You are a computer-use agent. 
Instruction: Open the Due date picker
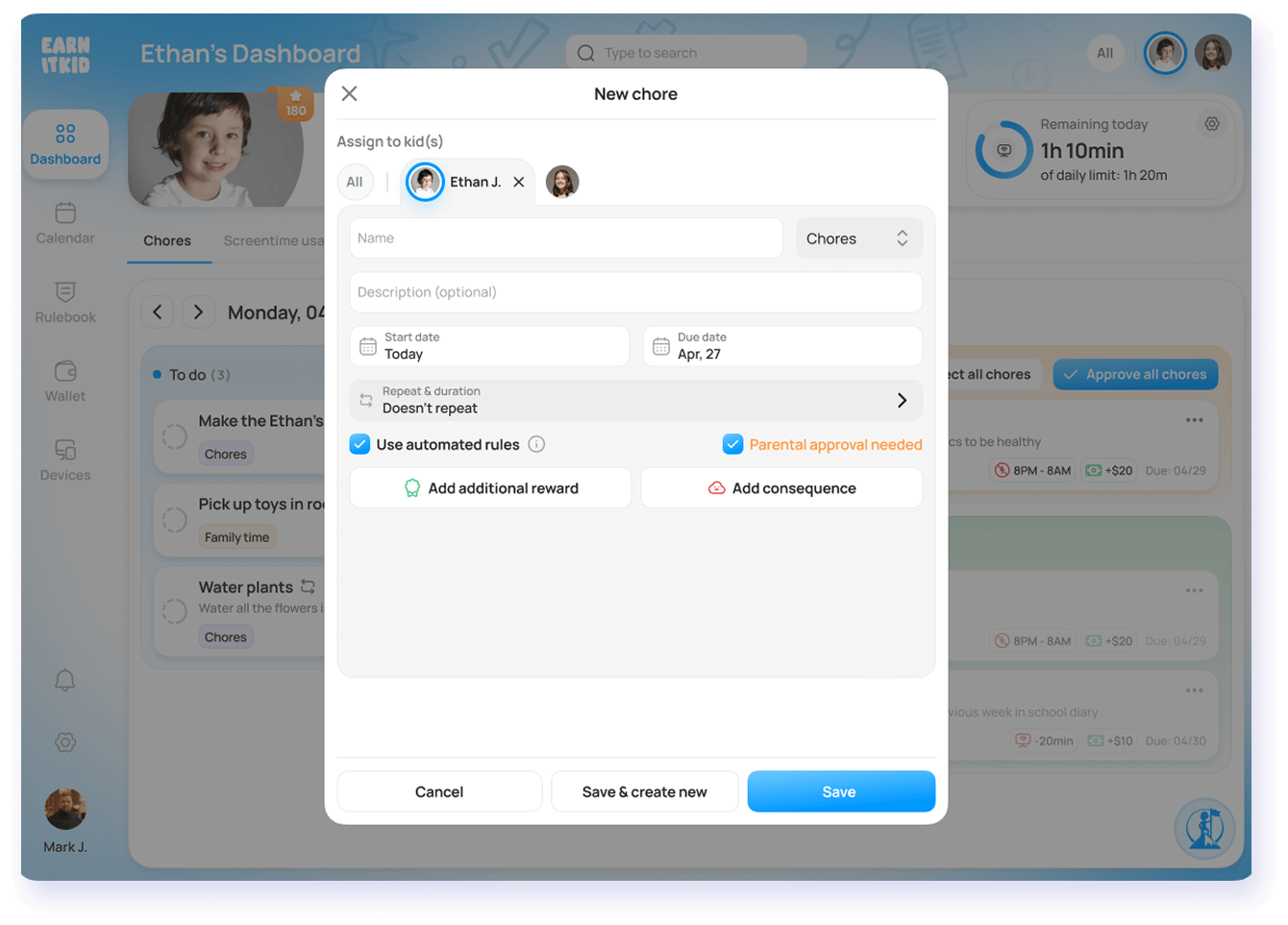point(781,346)
